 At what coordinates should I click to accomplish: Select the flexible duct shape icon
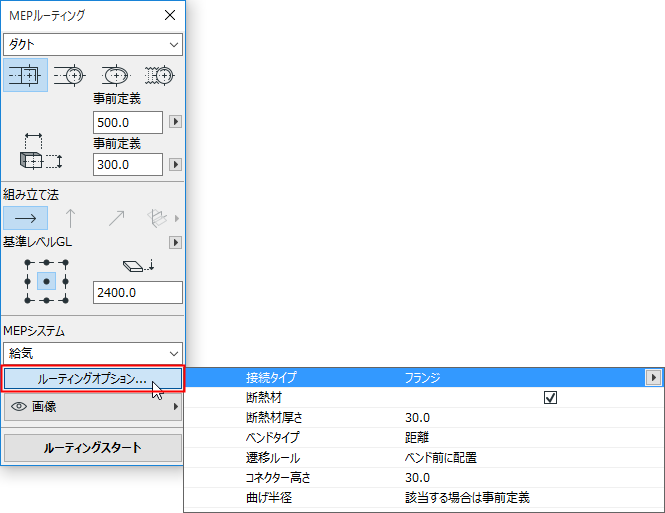pyautogui.click(x=159, y=75)
